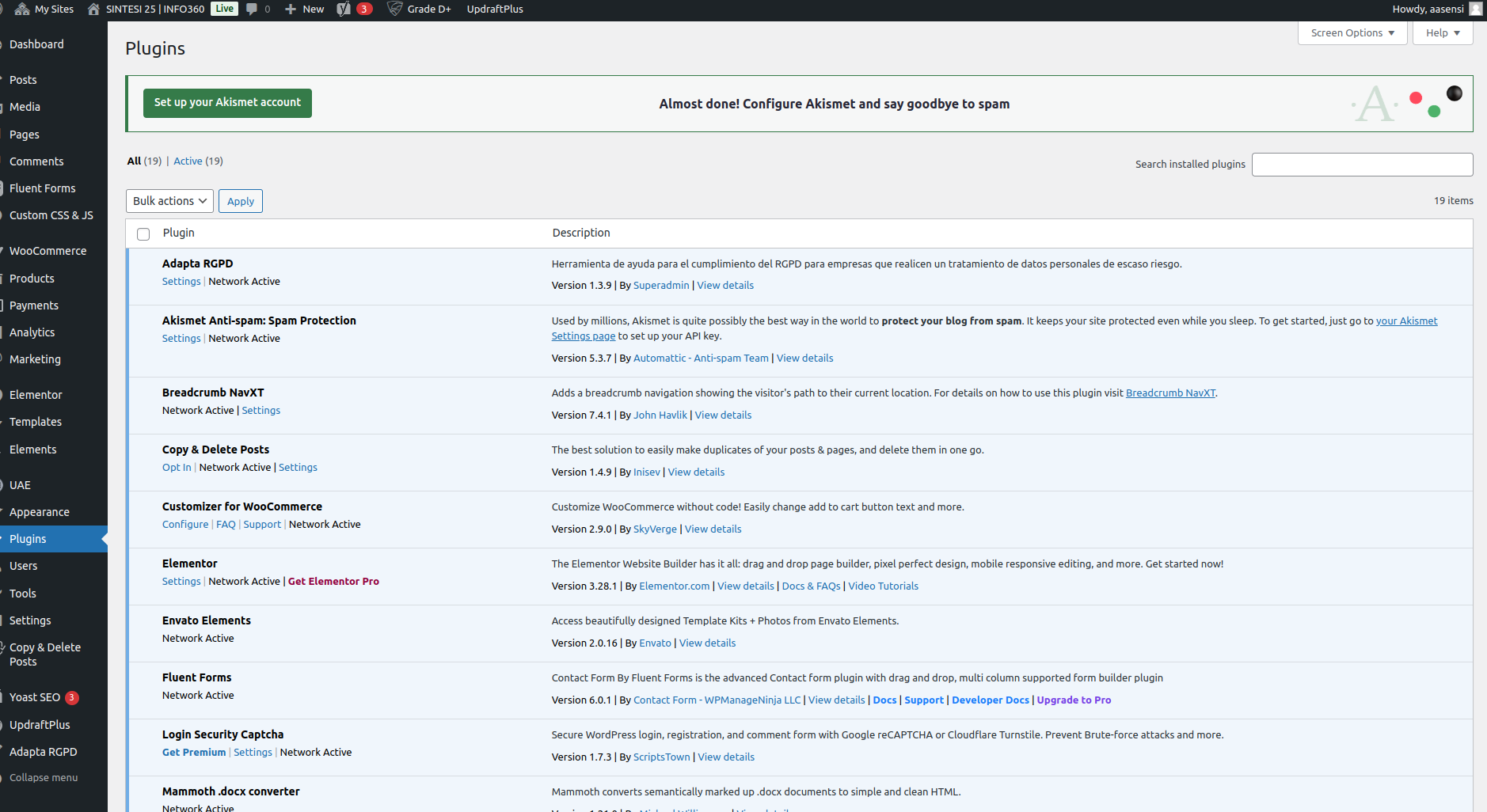The height and width of the screenshot is (812, 1487).
Task: Click the user avatar next to Howdy, aasensi
Action: [1476, 9]
